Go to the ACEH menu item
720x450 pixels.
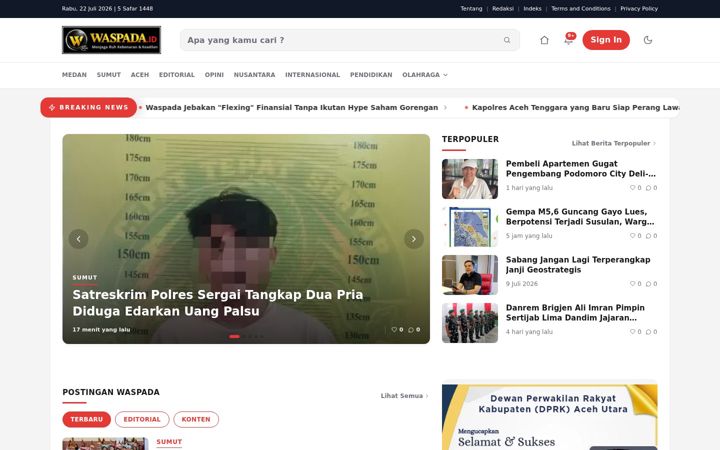pos(140,75)
